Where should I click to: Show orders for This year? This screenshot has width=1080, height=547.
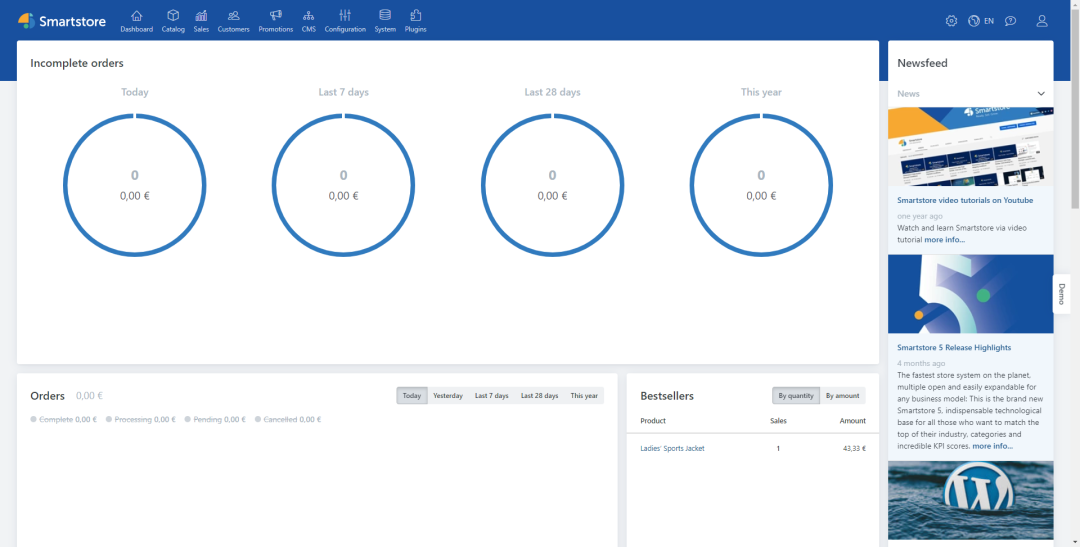584,395
